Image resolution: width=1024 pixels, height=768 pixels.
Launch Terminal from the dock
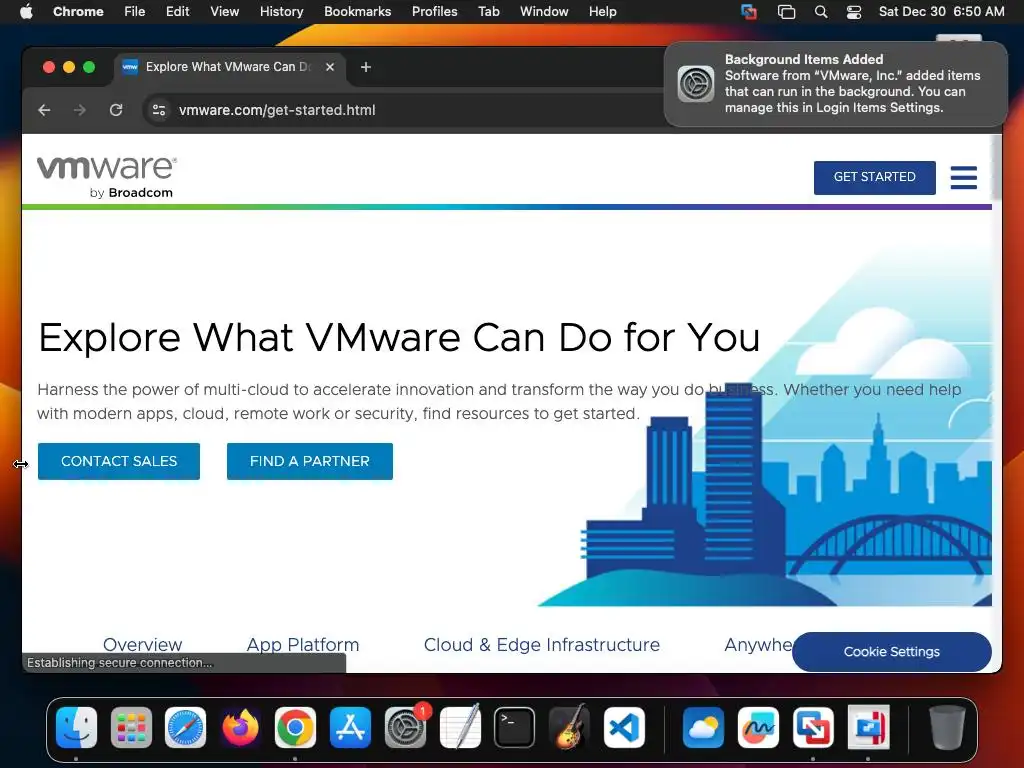point(515,727)
